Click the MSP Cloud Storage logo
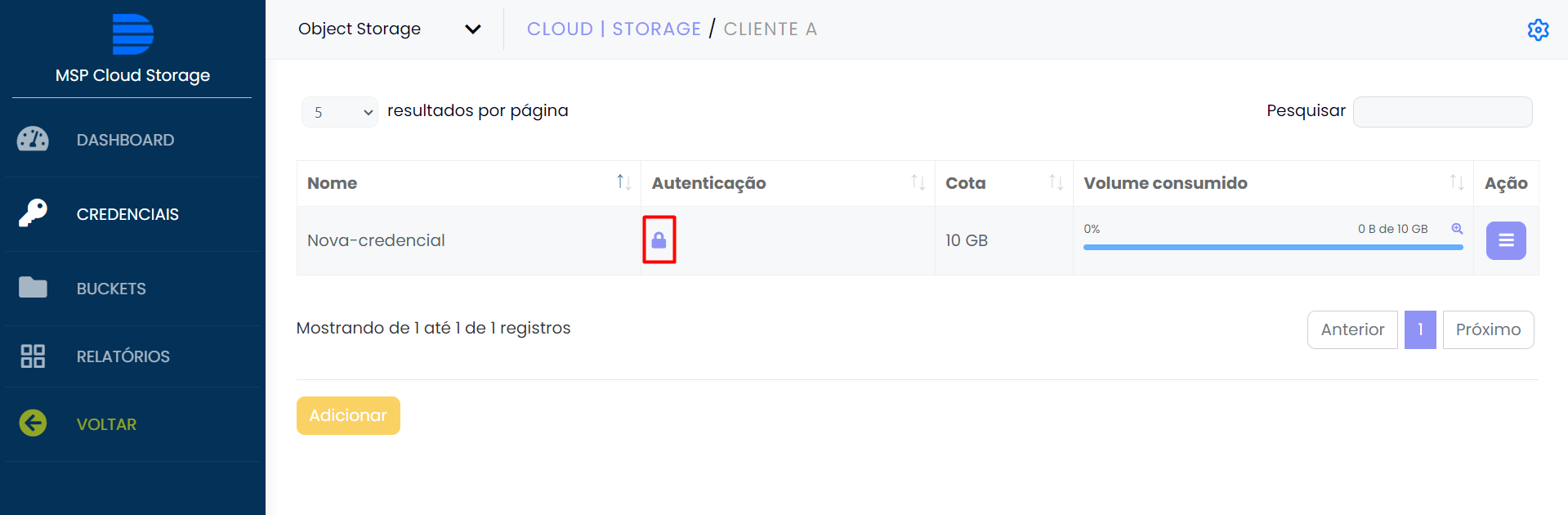Image resolution: width=1568 pixels, height=515 pixels. point(132,34)
